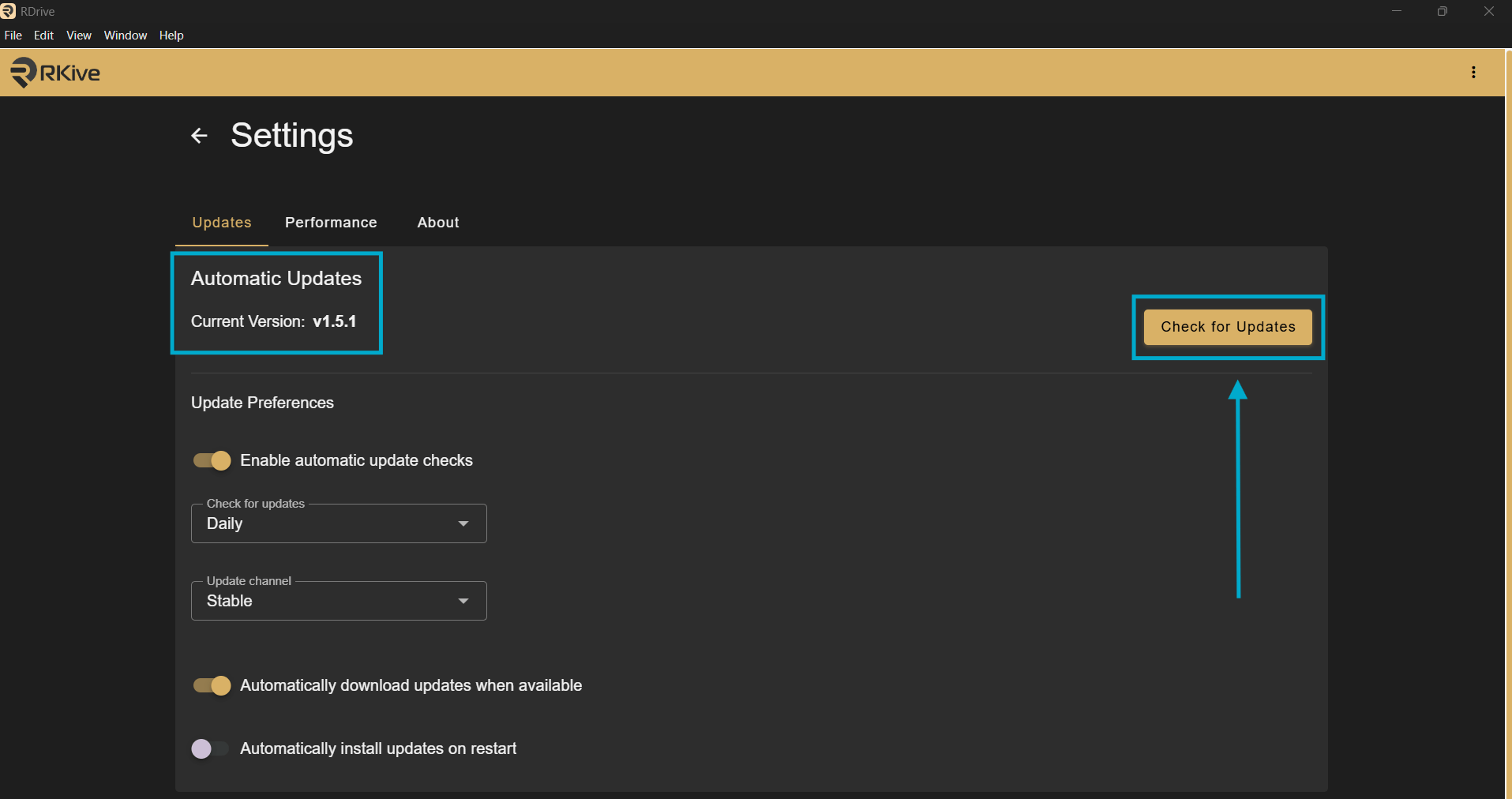
Task: Open the Help menu
Action: tap(171, 36)
